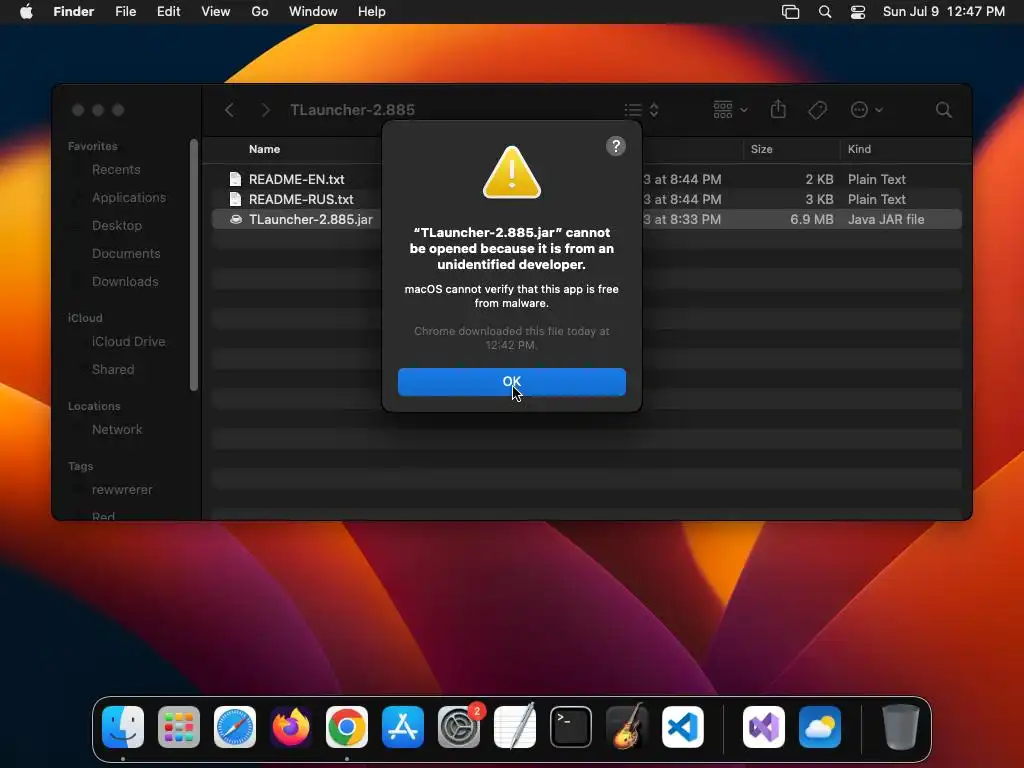The image size is (1024, 768).
Task: Sort by the Name column header
Action: click(264, 149)
